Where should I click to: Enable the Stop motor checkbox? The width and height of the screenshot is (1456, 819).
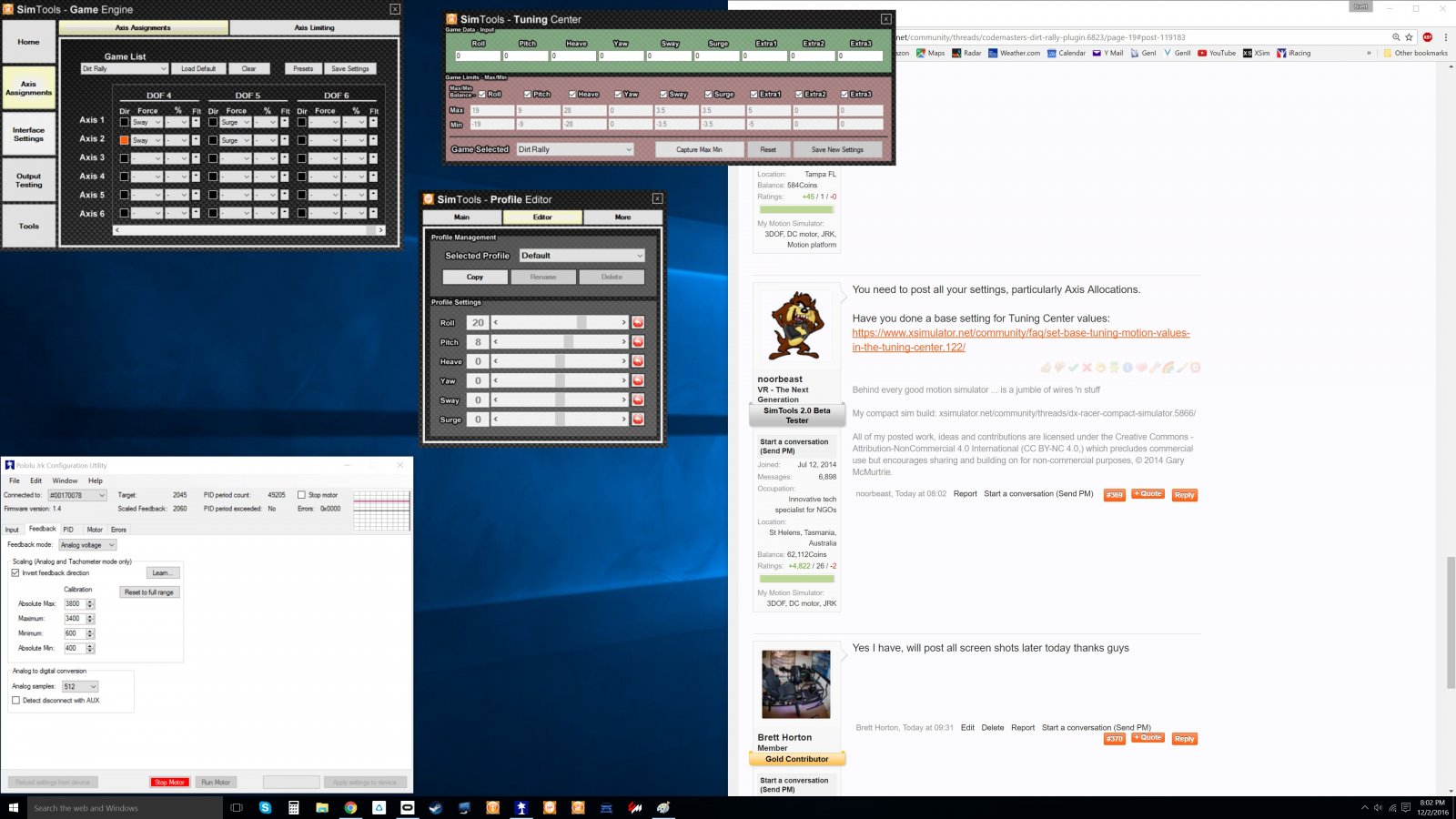301,495
